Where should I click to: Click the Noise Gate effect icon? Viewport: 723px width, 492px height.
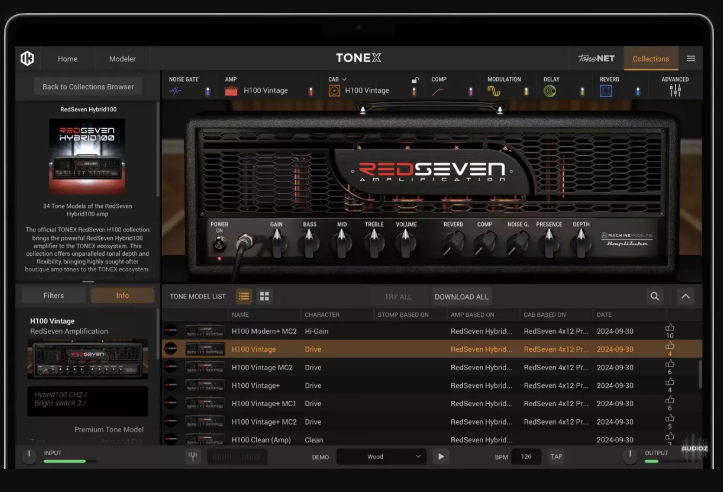pyautogui.click(x=176, y=91)
